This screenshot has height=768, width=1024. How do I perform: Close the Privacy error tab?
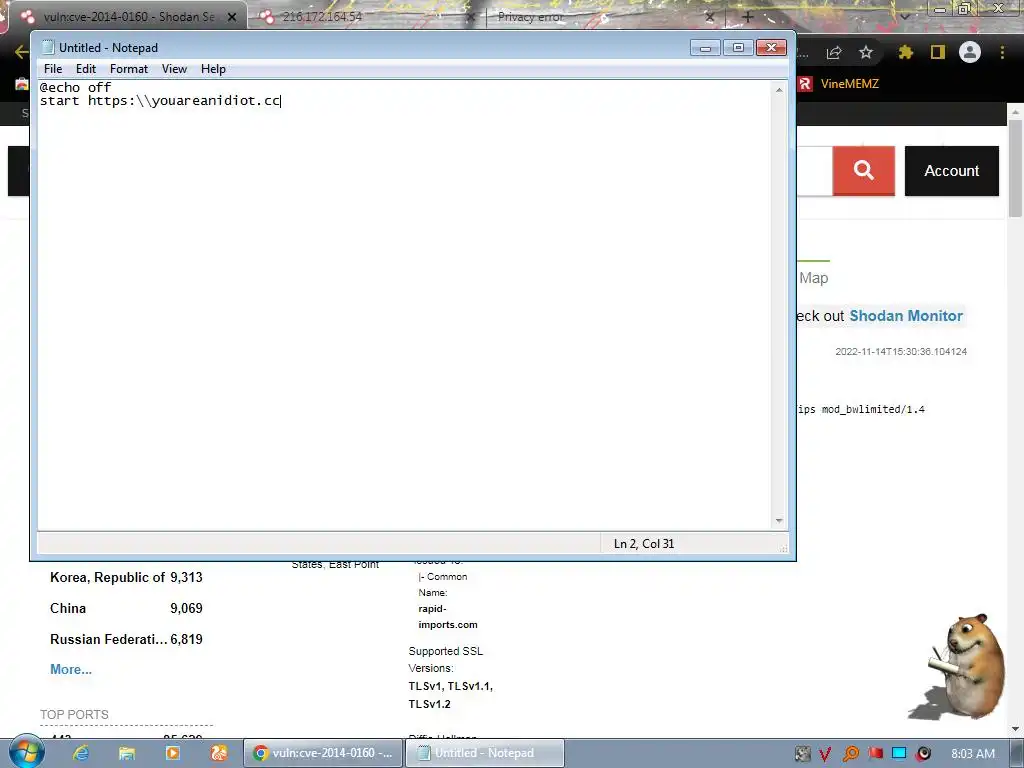[710, 17]
